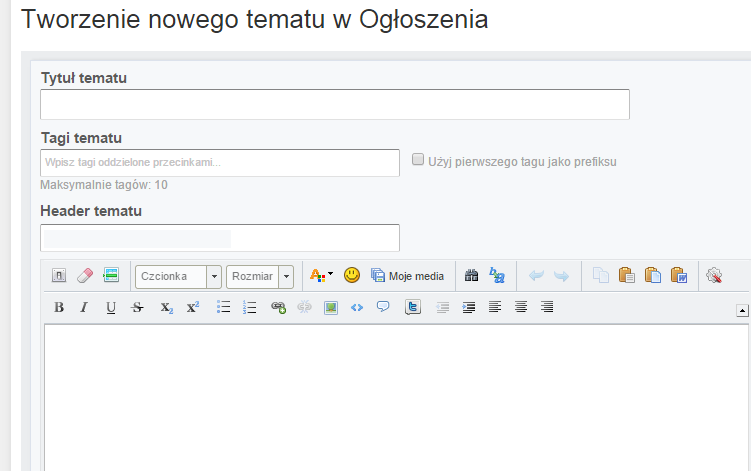This screenshot has height=471, width=751.
Task: Click the binoculars find icon
Action: [x=471, y=276]
